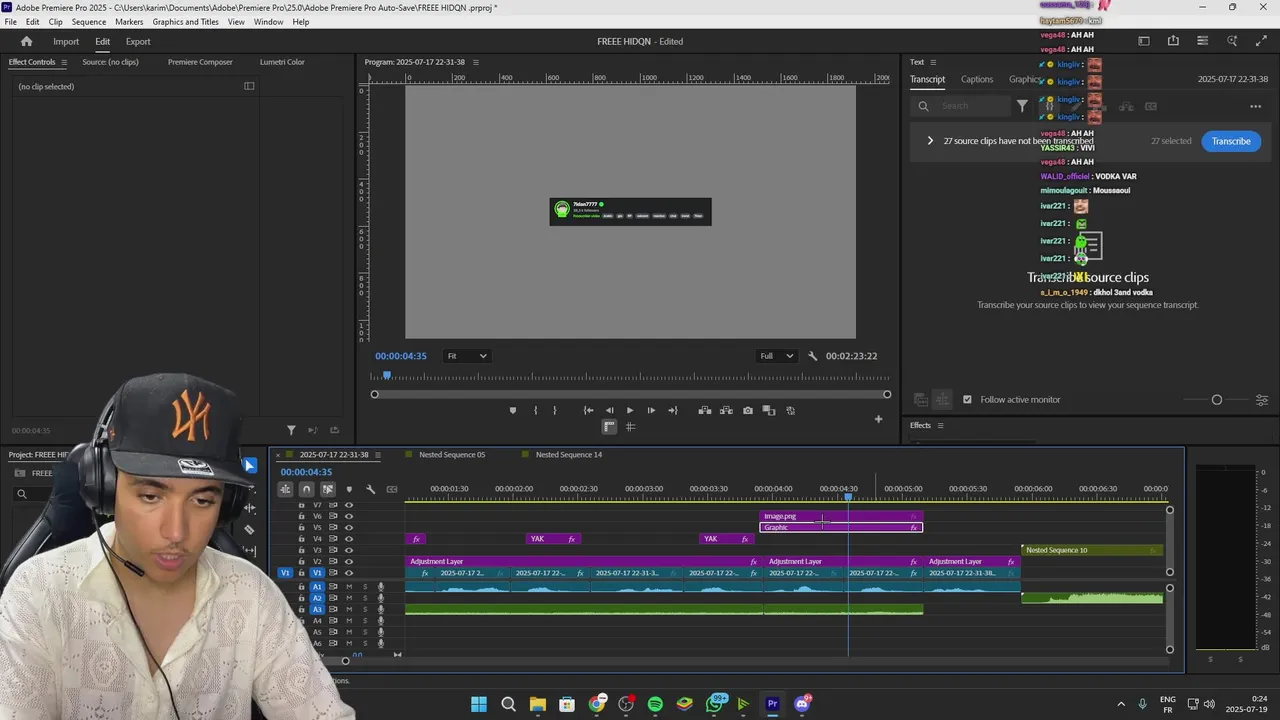Click Mark In button in Program monitor

coord(535,410)
